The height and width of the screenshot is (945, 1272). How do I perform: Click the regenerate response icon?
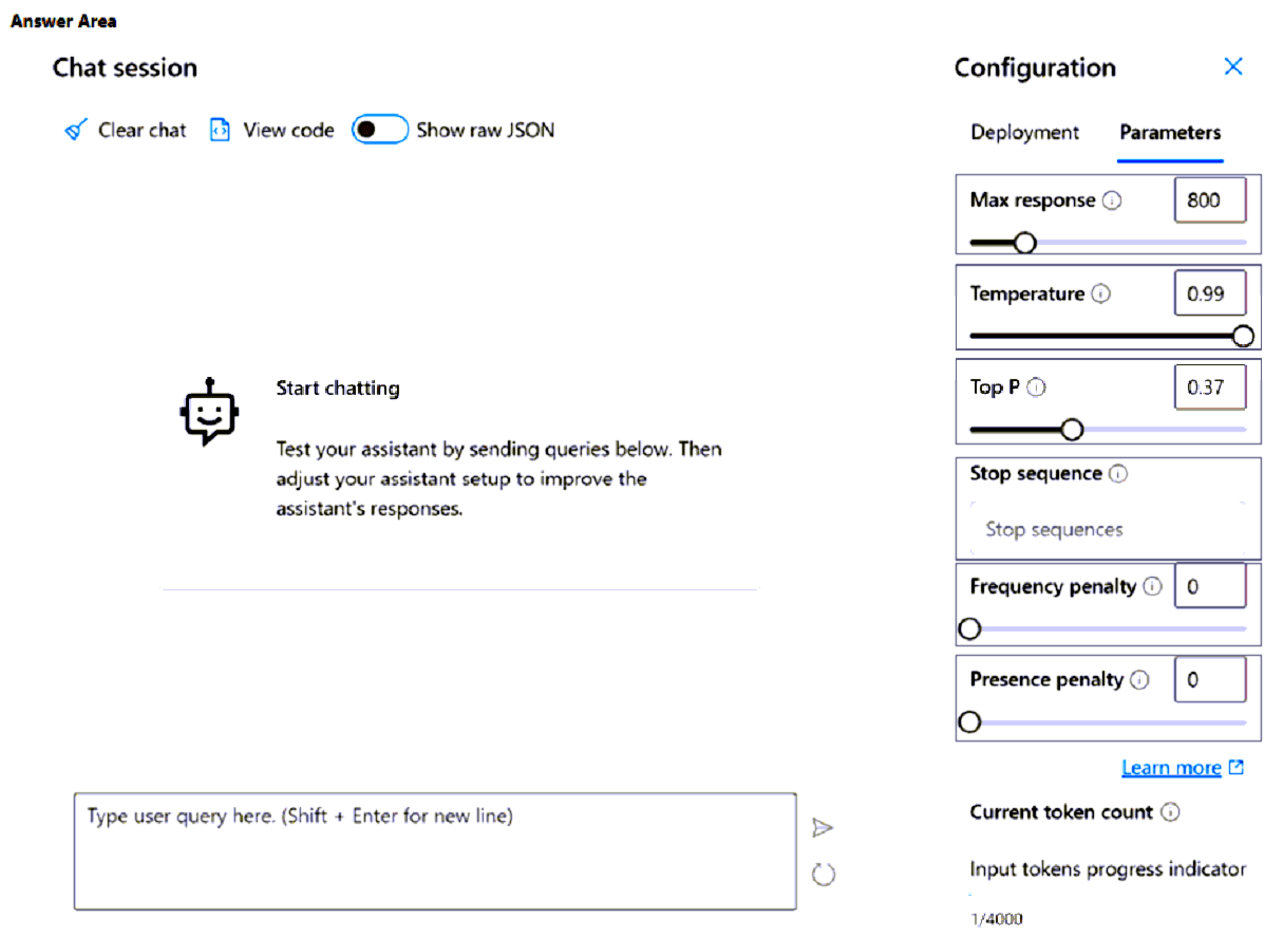(x=823, y=873)
